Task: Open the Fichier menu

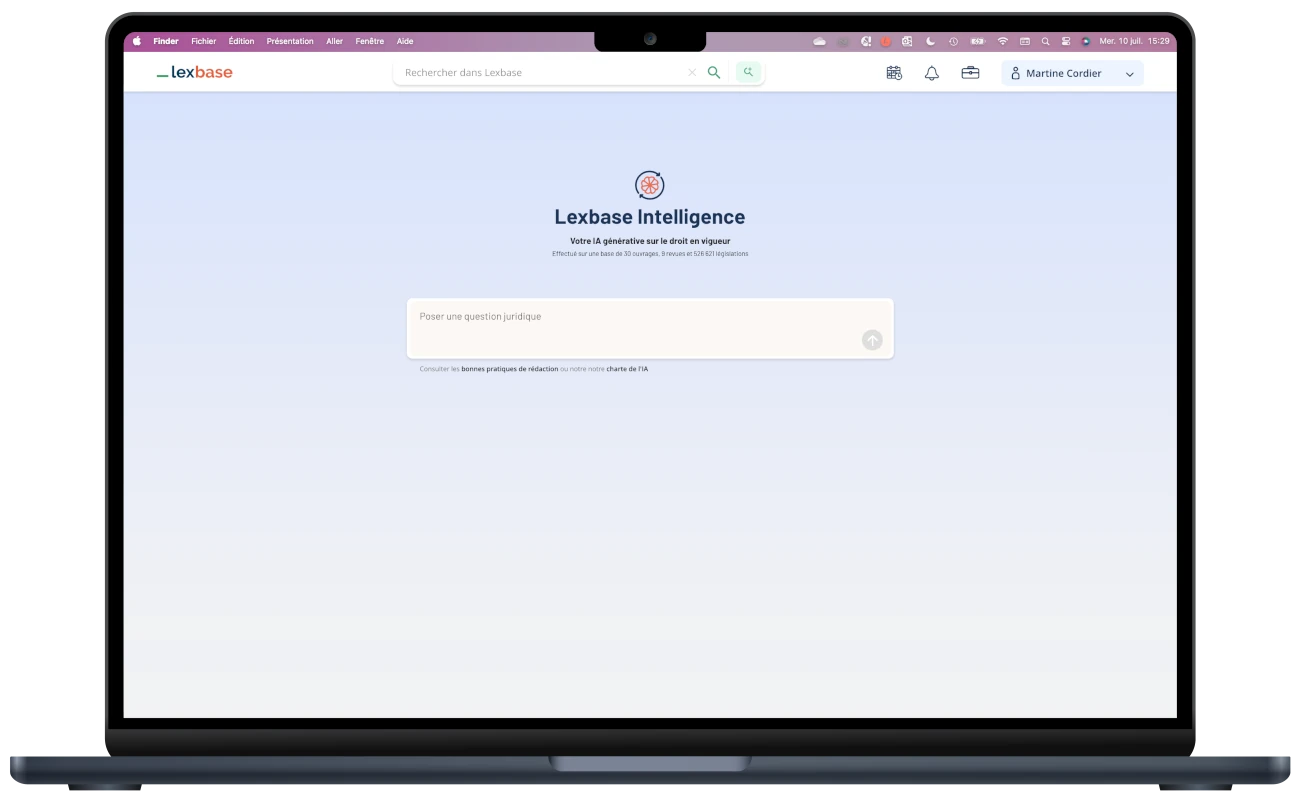Action: tap(204, 41)
